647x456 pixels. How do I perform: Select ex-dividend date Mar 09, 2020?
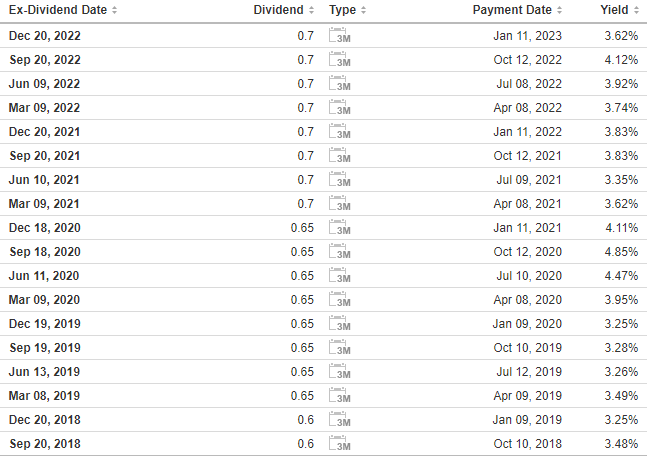pos(44,300)
